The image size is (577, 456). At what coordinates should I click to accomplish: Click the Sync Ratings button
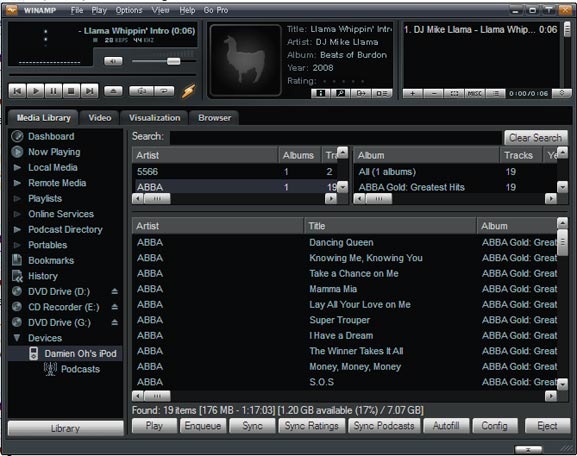click(312, 426)
